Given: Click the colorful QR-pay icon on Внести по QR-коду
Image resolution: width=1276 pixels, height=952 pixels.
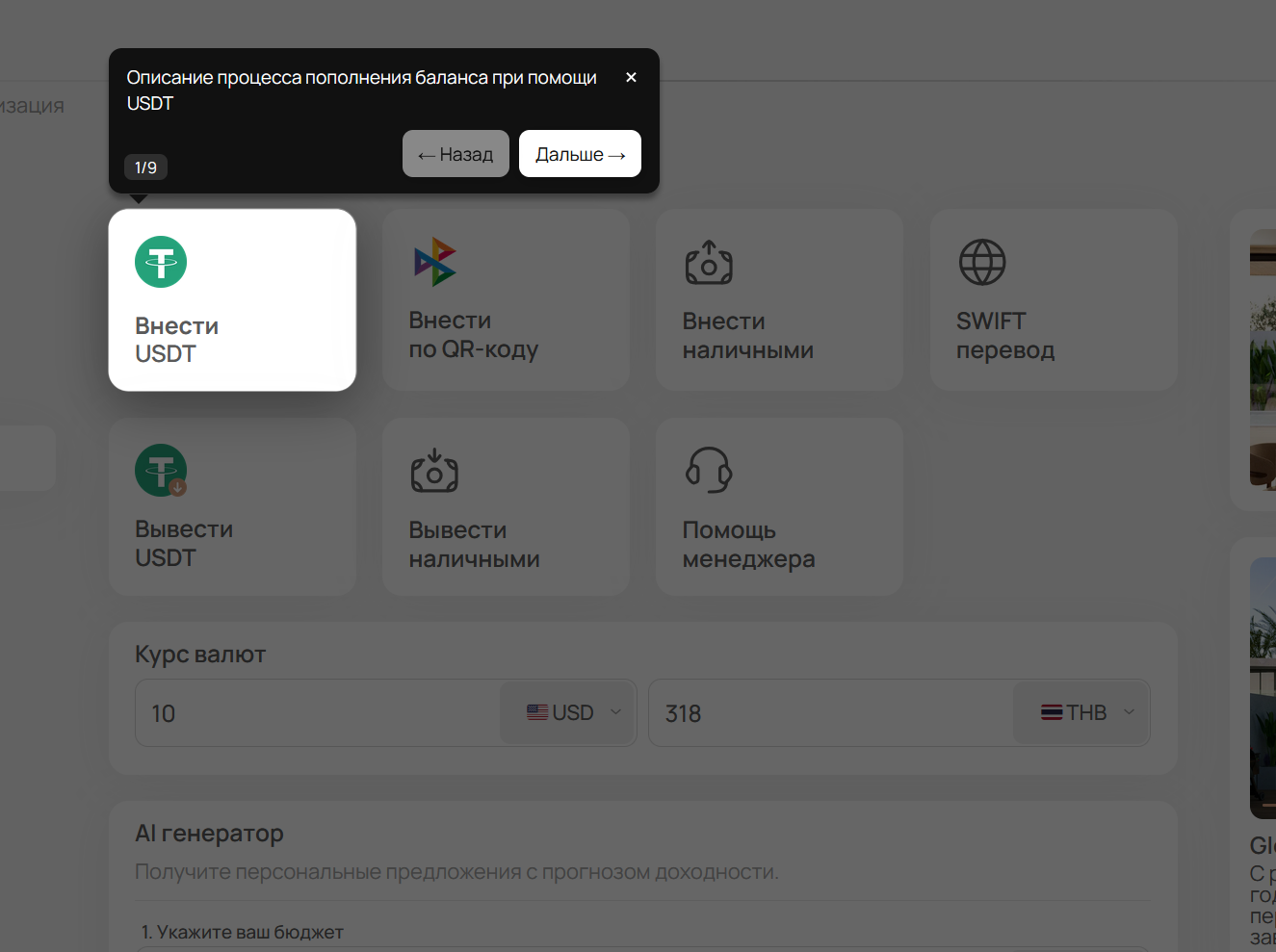Looking at the screenshot, I should pyautogui.click(x=434, y=262).
